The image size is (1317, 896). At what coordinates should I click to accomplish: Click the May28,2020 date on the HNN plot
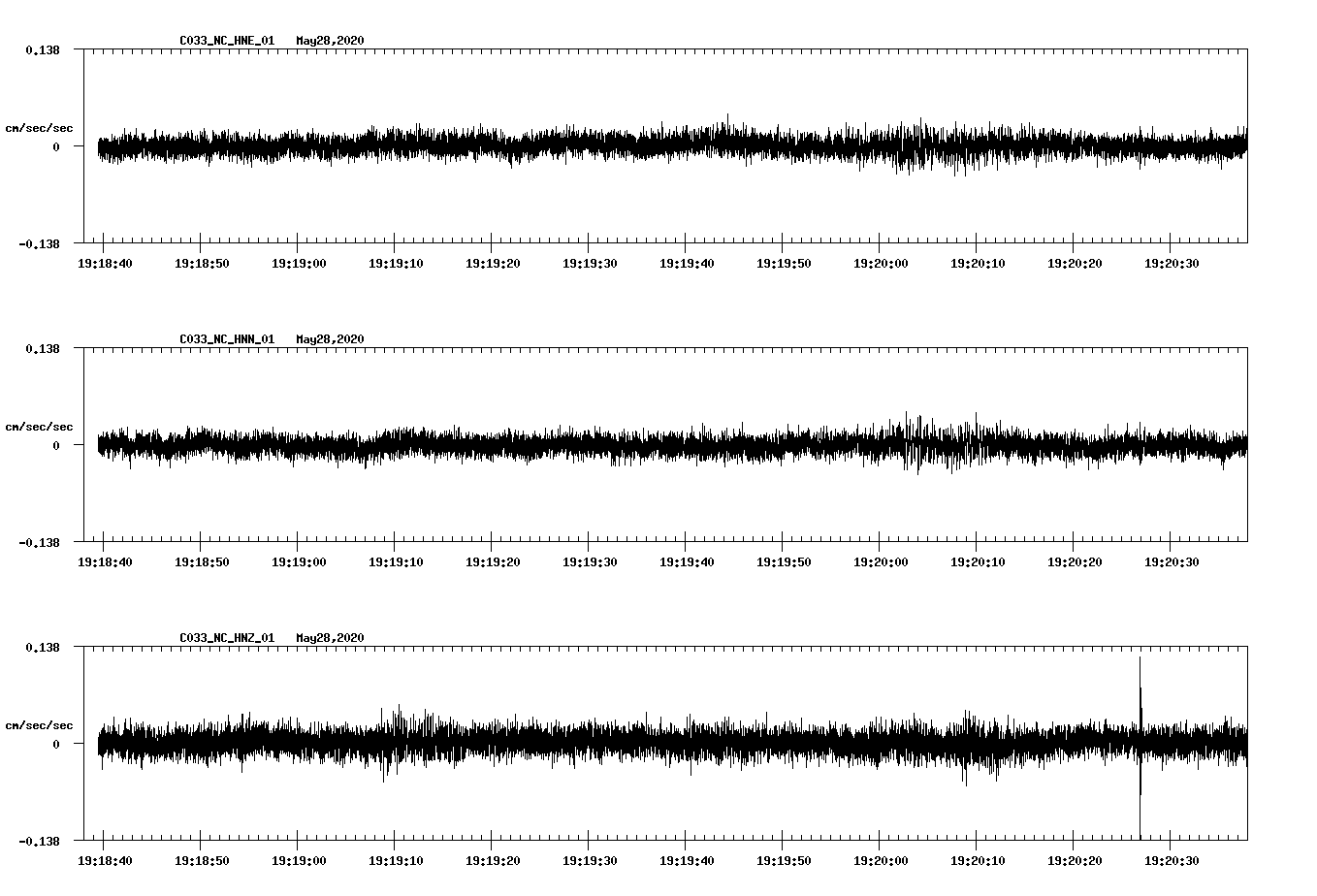(331, 339)
